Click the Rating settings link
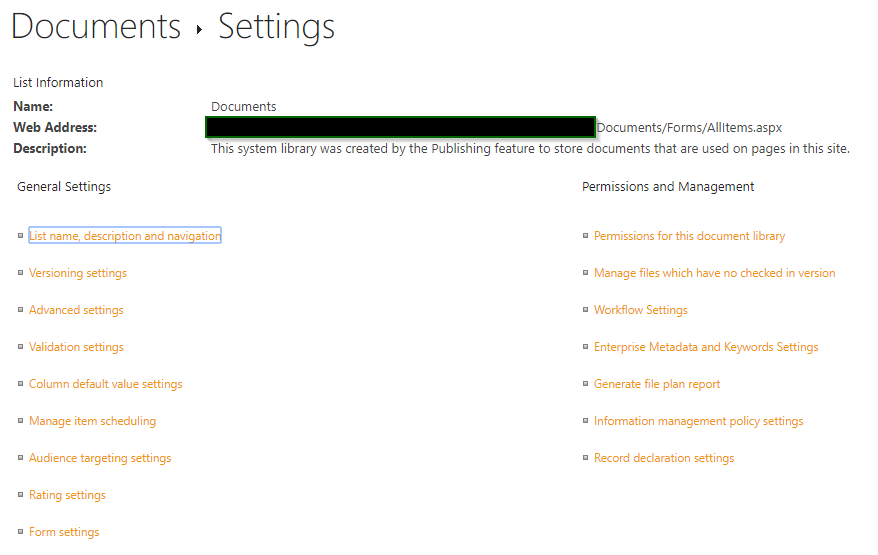This screenshot has height=555, width=878. click(67, 495)
